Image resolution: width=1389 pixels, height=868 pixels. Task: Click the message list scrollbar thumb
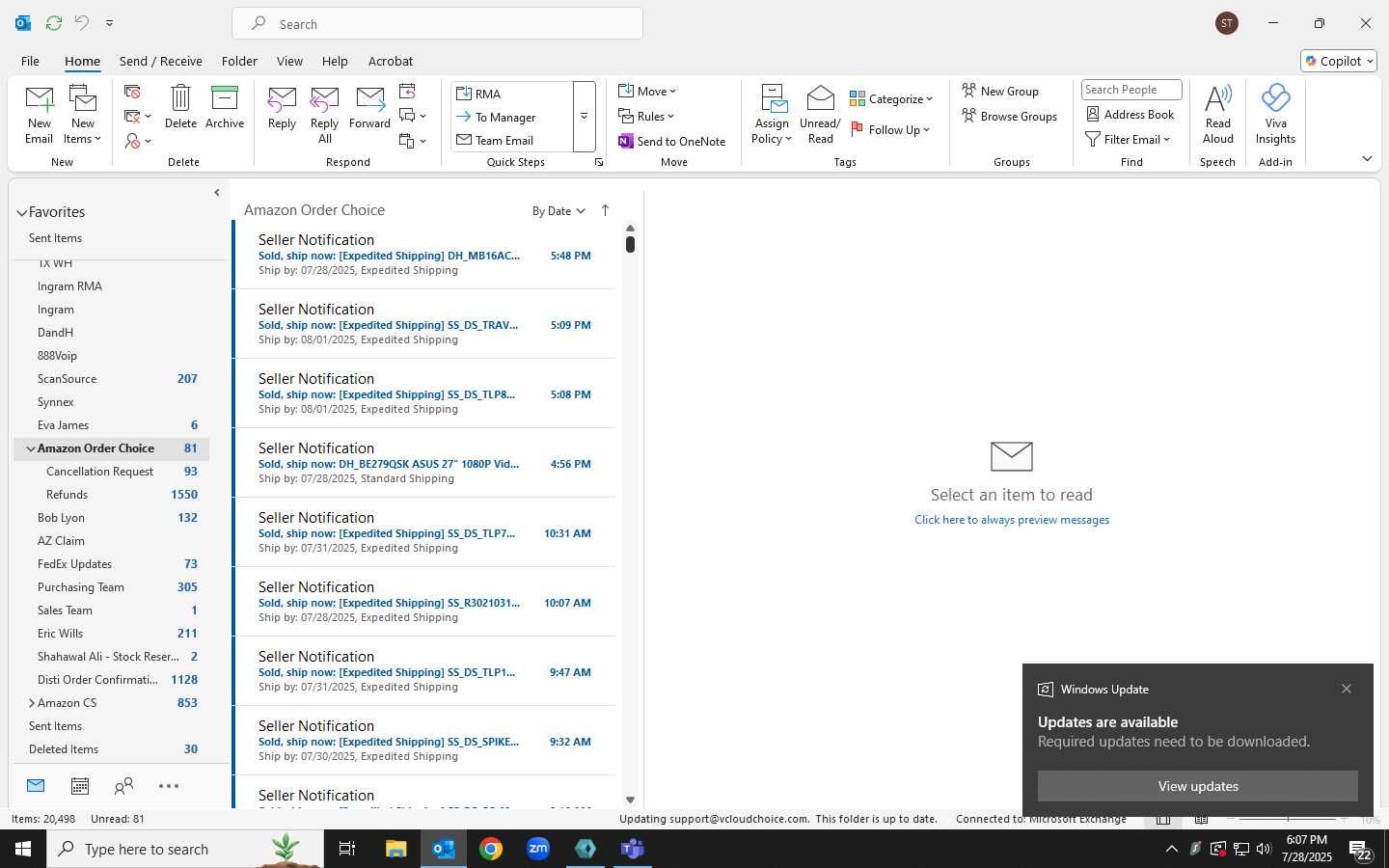click(x=630, y=244)
